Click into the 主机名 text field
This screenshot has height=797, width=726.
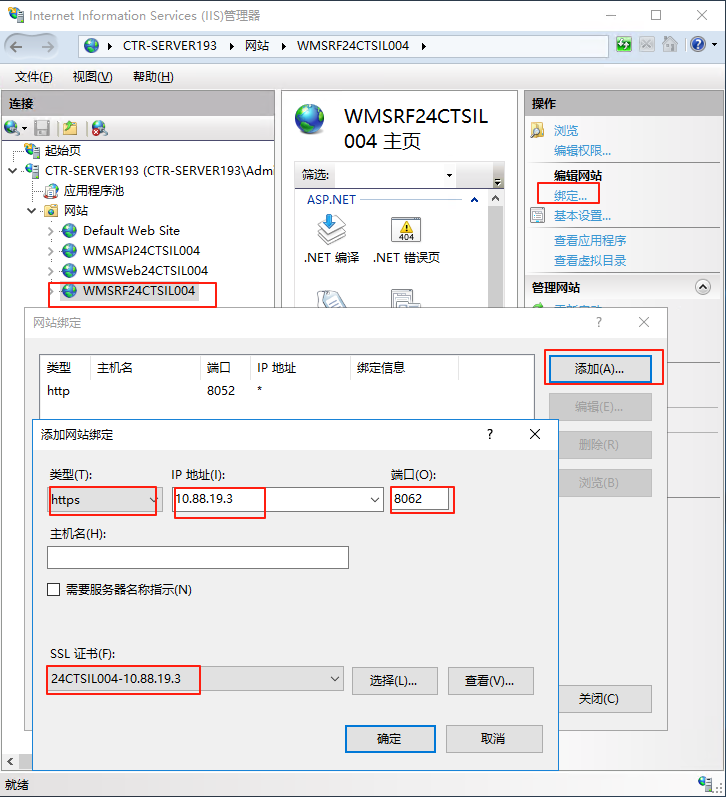pos(198,558)
